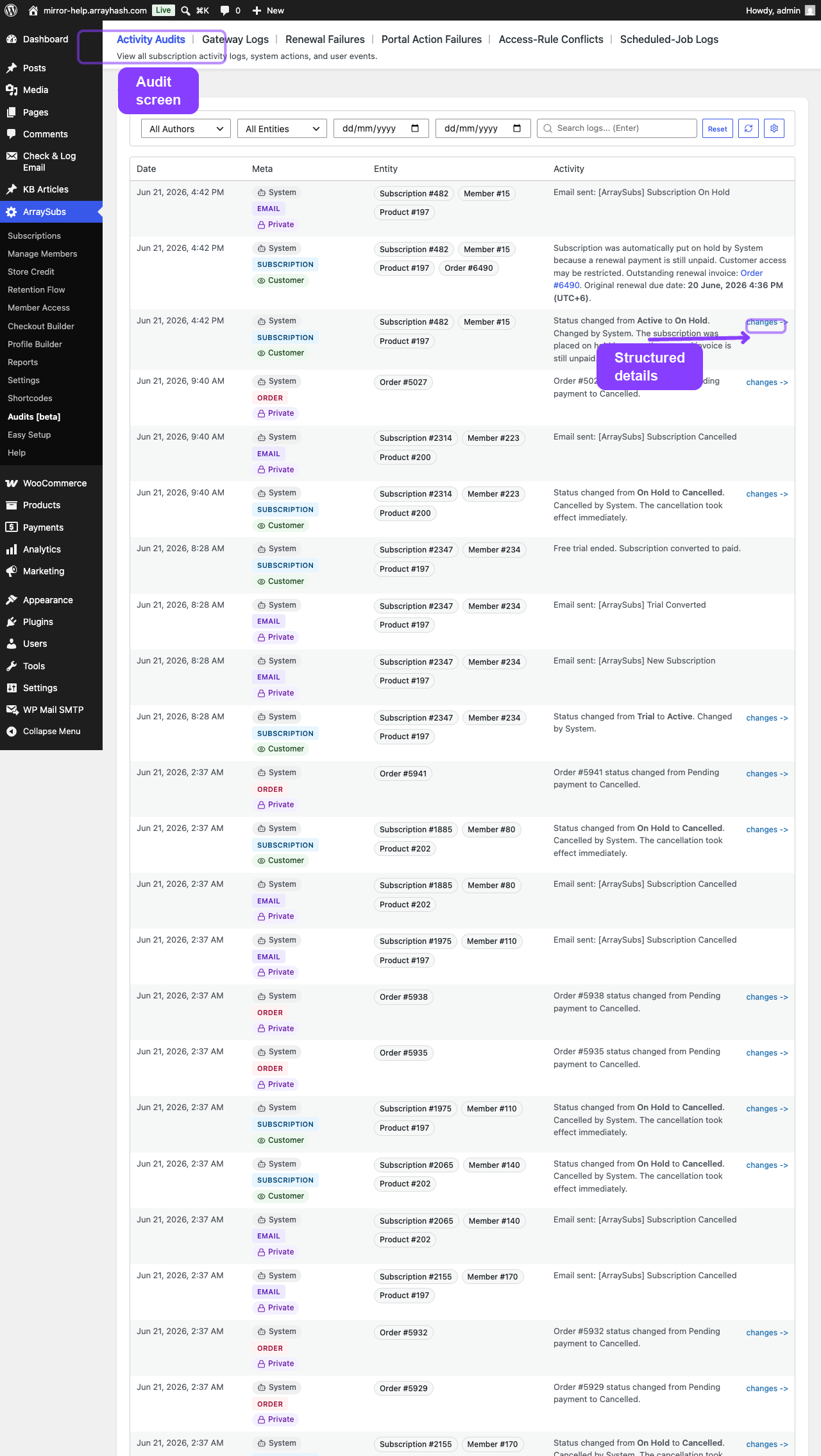821x1456 pixels.
Task: Switch to the Access-Rule Conflicts tab
Action: 551,39
